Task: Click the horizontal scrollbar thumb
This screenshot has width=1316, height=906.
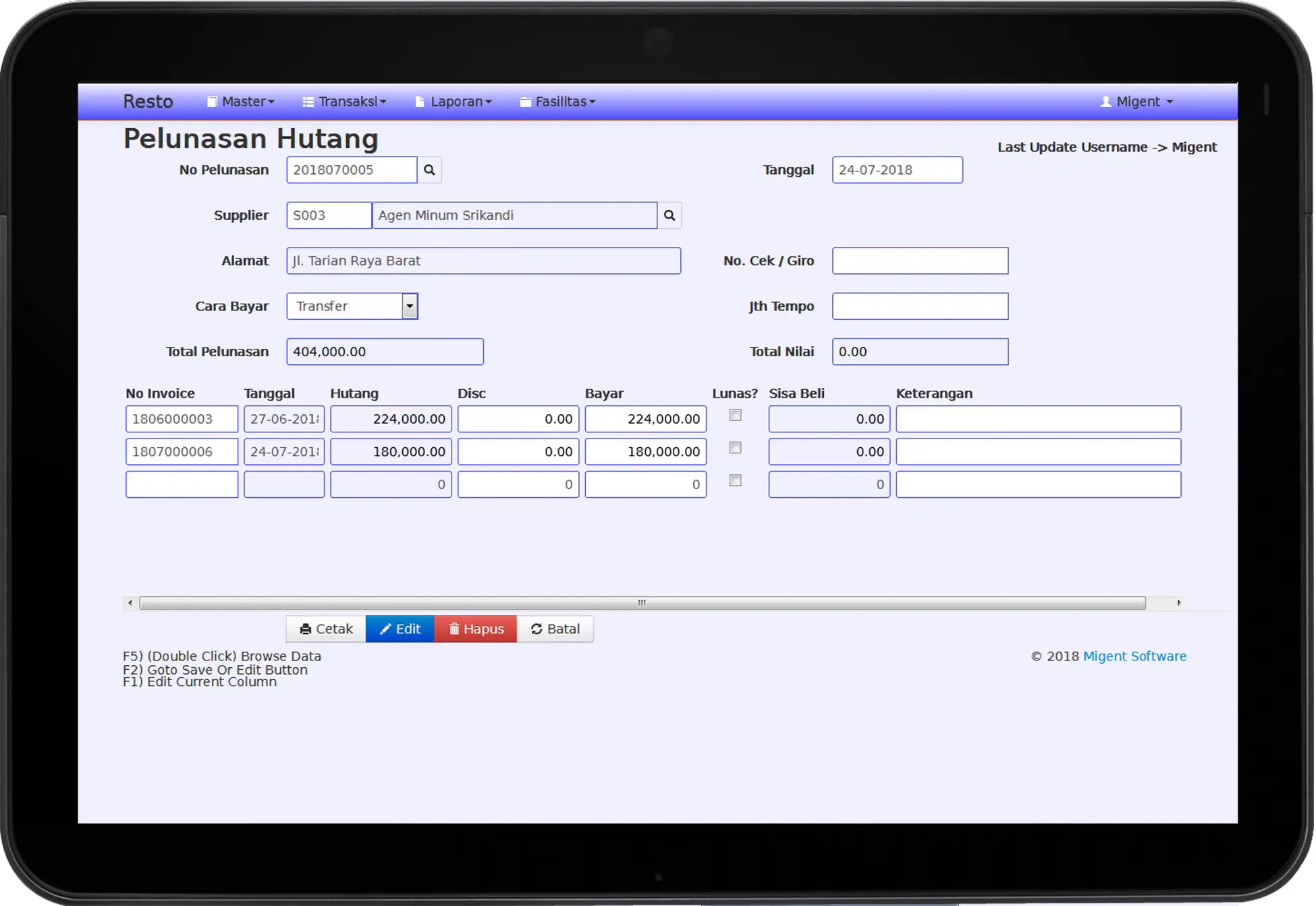Action: pyautogui.click(x=642, y=603)
